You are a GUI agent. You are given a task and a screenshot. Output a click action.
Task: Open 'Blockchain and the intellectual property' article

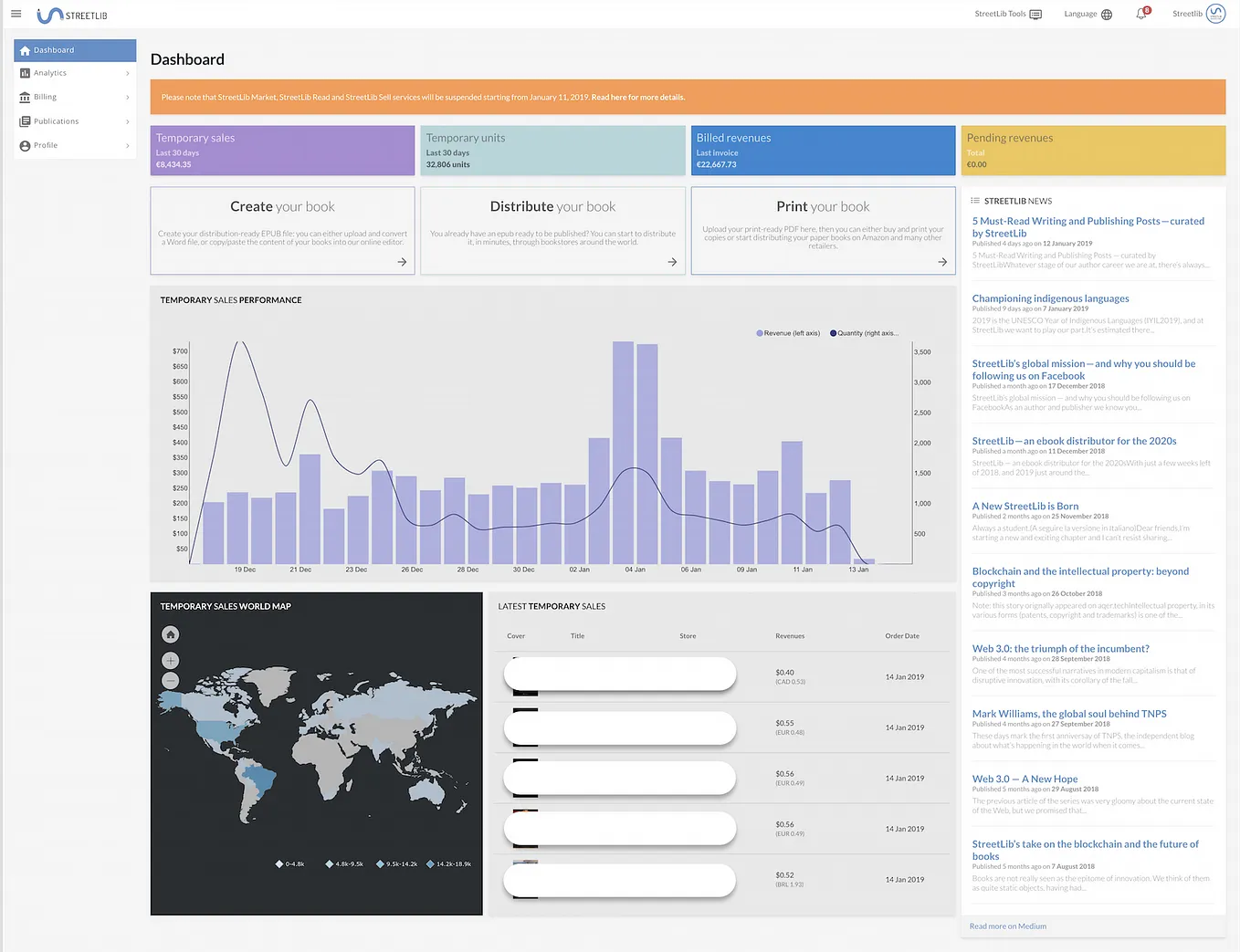click(x=1080, y=577)
